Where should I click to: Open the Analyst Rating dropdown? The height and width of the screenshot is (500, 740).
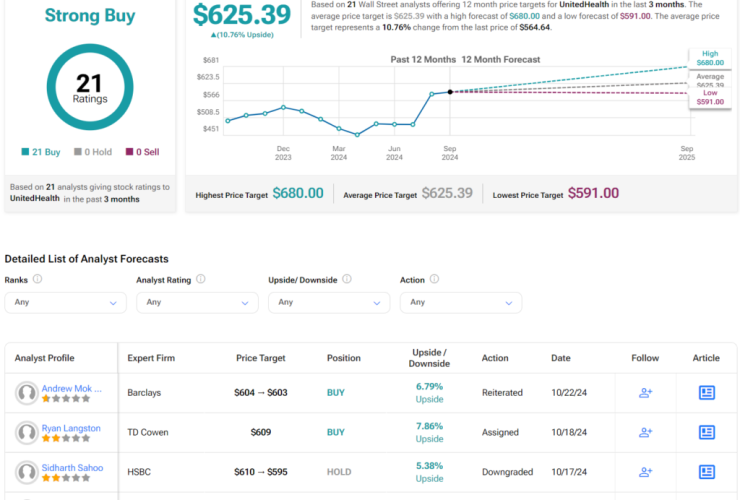point(197,303)
